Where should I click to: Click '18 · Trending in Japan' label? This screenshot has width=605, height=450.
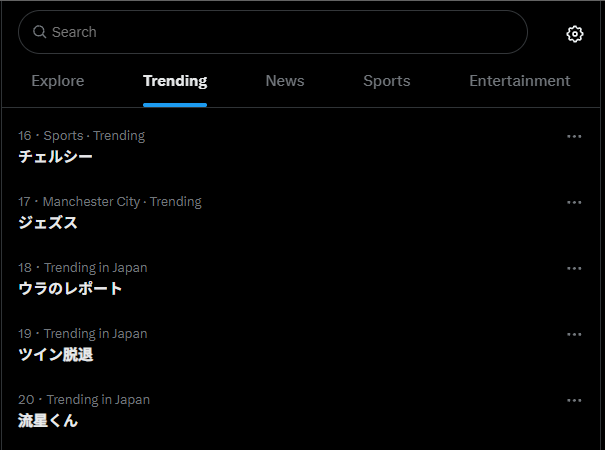(83, 268)
